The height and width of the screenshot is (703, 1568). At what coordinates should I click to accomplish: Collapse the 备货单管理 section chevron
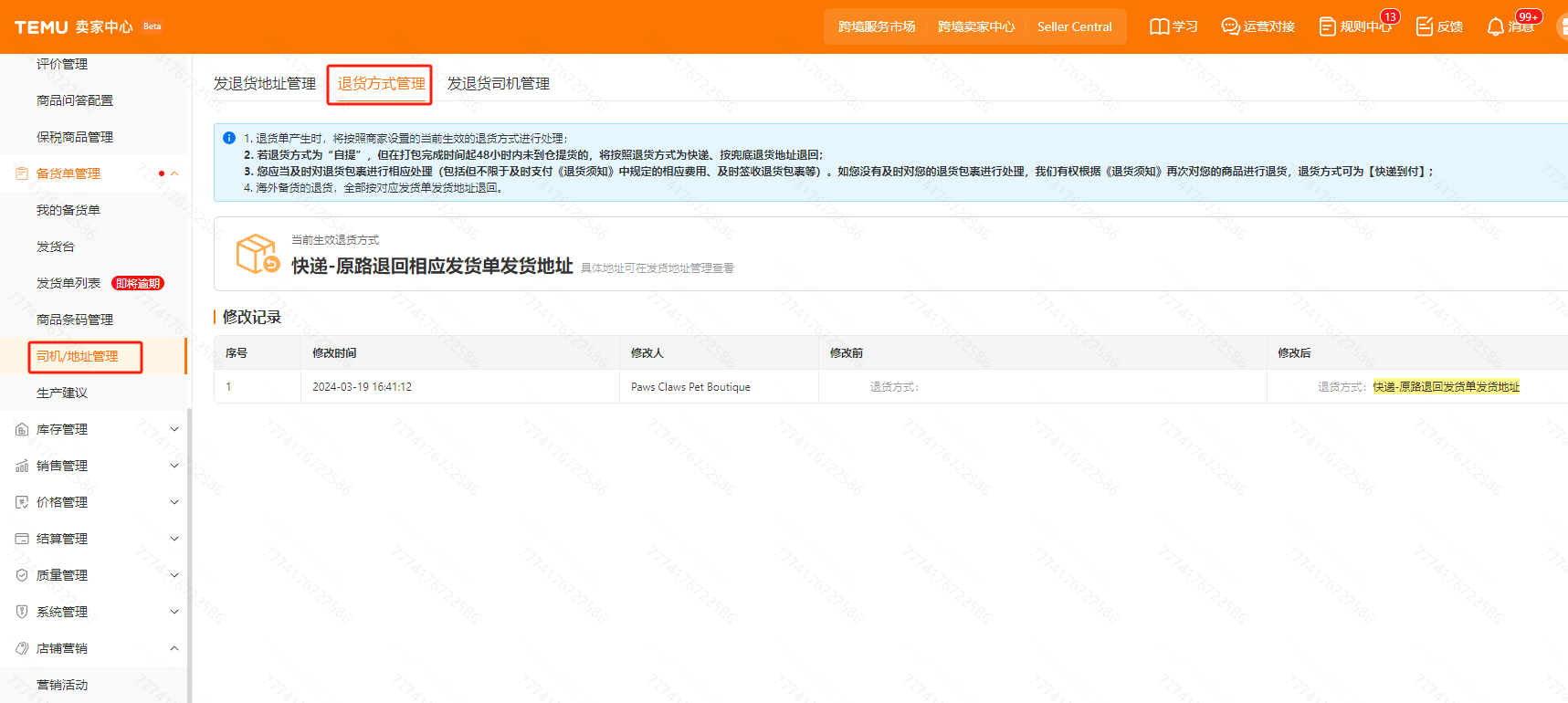pyautogui.click(x=174, y=173)
